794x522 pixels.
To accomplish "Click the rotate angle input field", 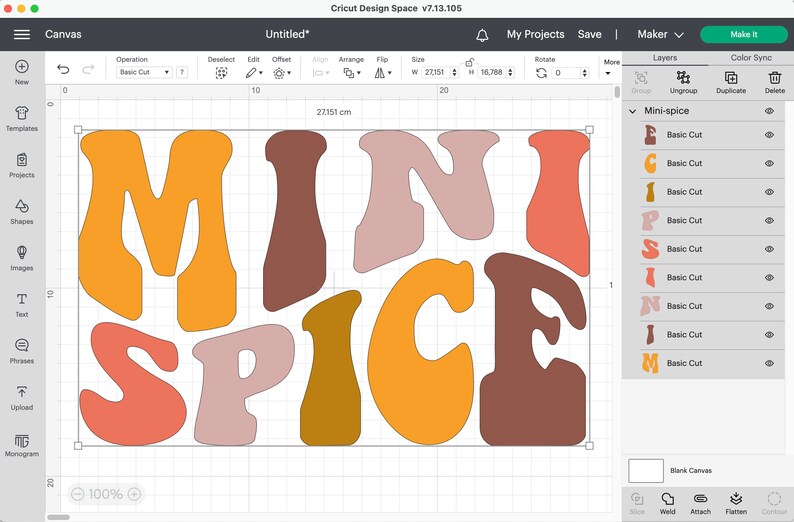I will [x=566, y=73].
